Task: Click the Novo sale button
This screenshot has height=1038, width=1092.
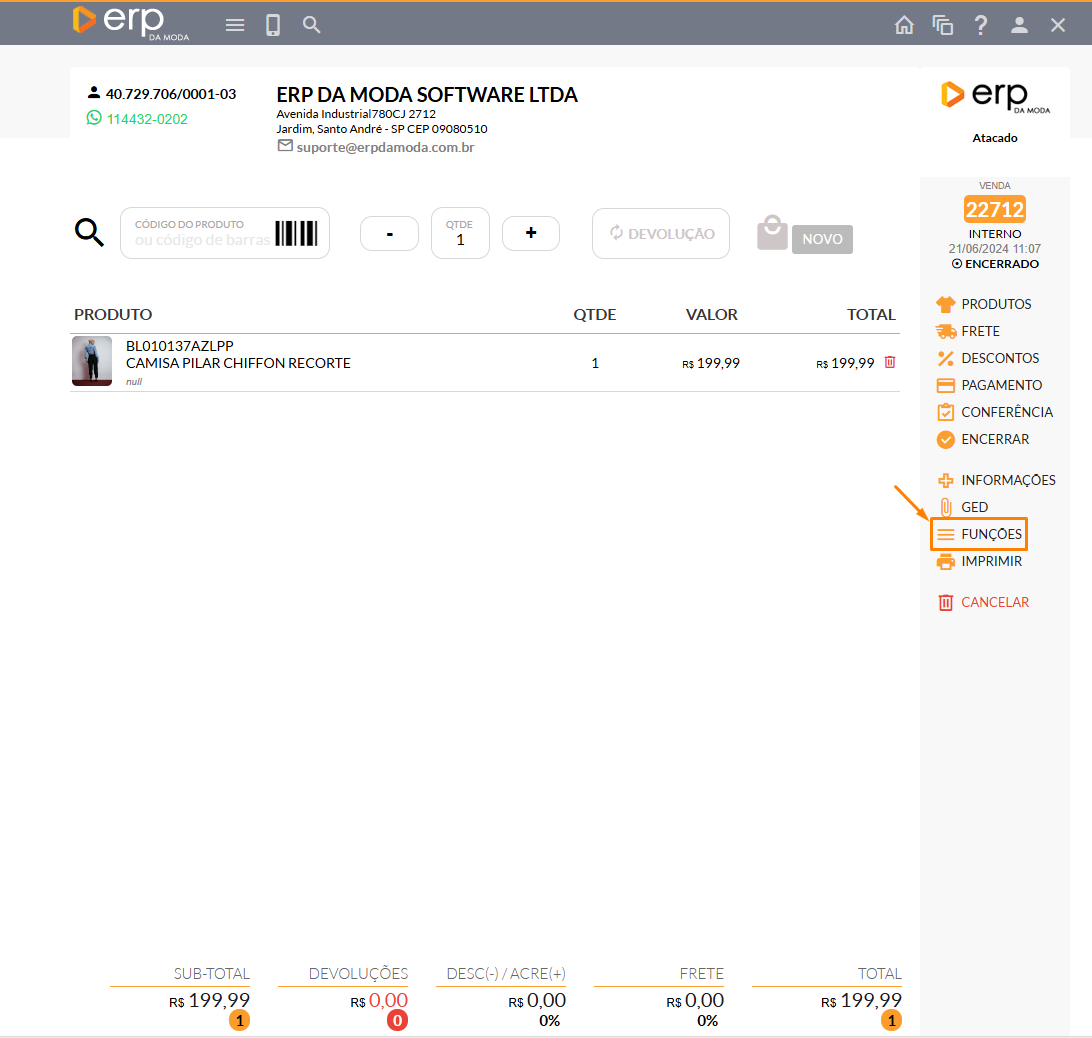Action: [x=821, y=240]
